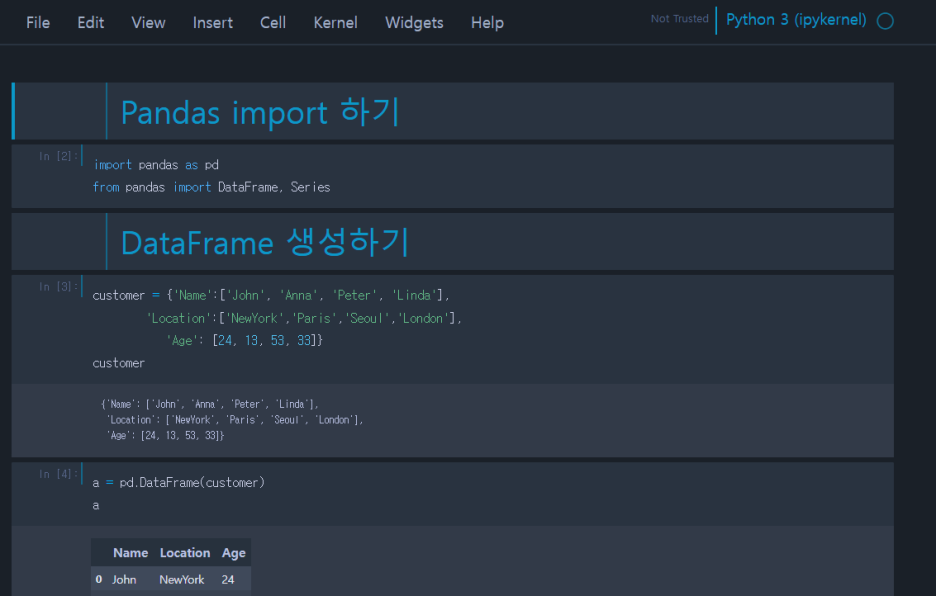Click the Age column header in table
The width and height of the screenshot is (936, 596).
coord(233,553)
